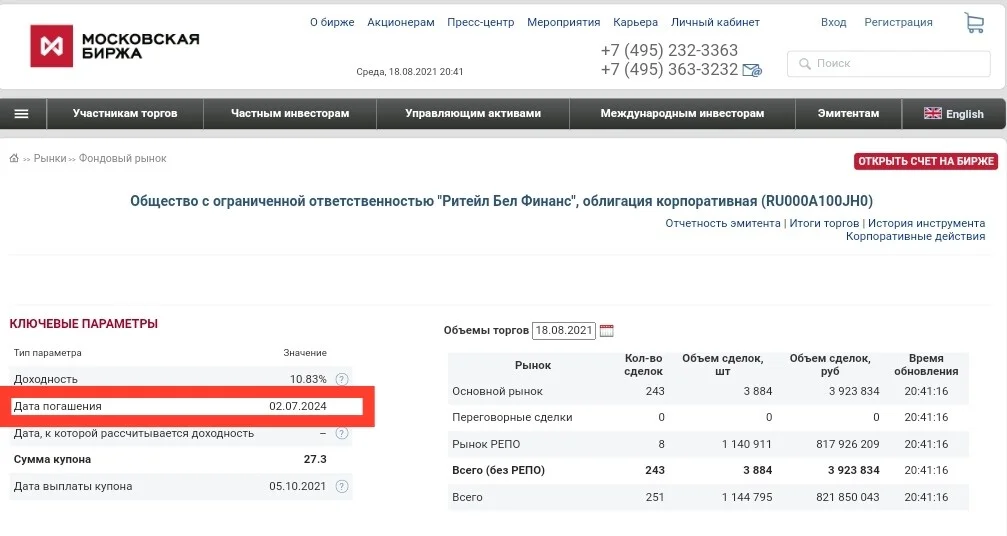The width and height of the screenshot is (1007, 536).
Task: Open Международным инвесторам menu
Action: (682, 114)
